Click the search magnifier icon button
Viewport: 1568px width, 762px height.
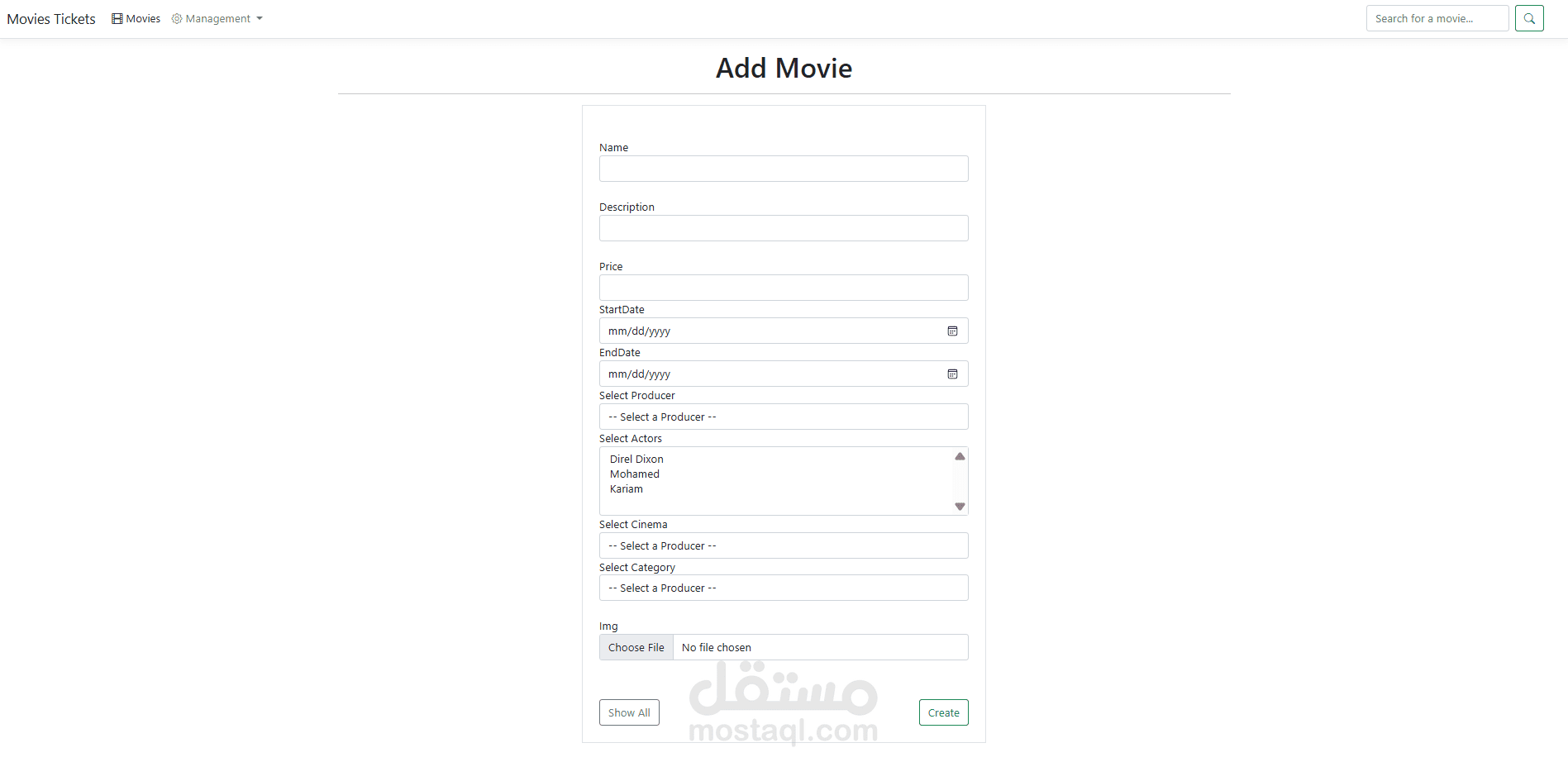click(x=1528, y=18)
